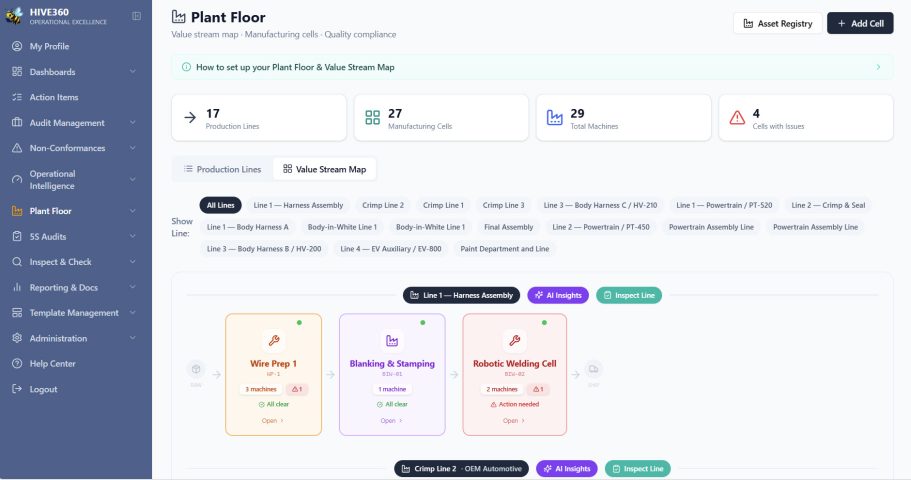Collapse sidebar using the panel toggle icon

pyautogui.click(x=137, y=16)
